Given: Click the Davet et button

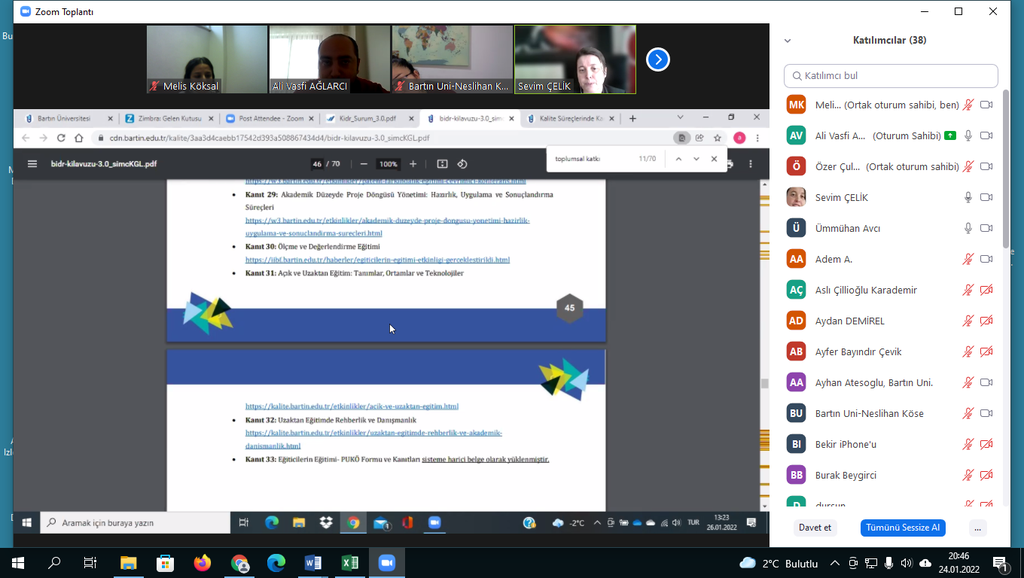Looking at the screenshot, I should tap(815, 528).
